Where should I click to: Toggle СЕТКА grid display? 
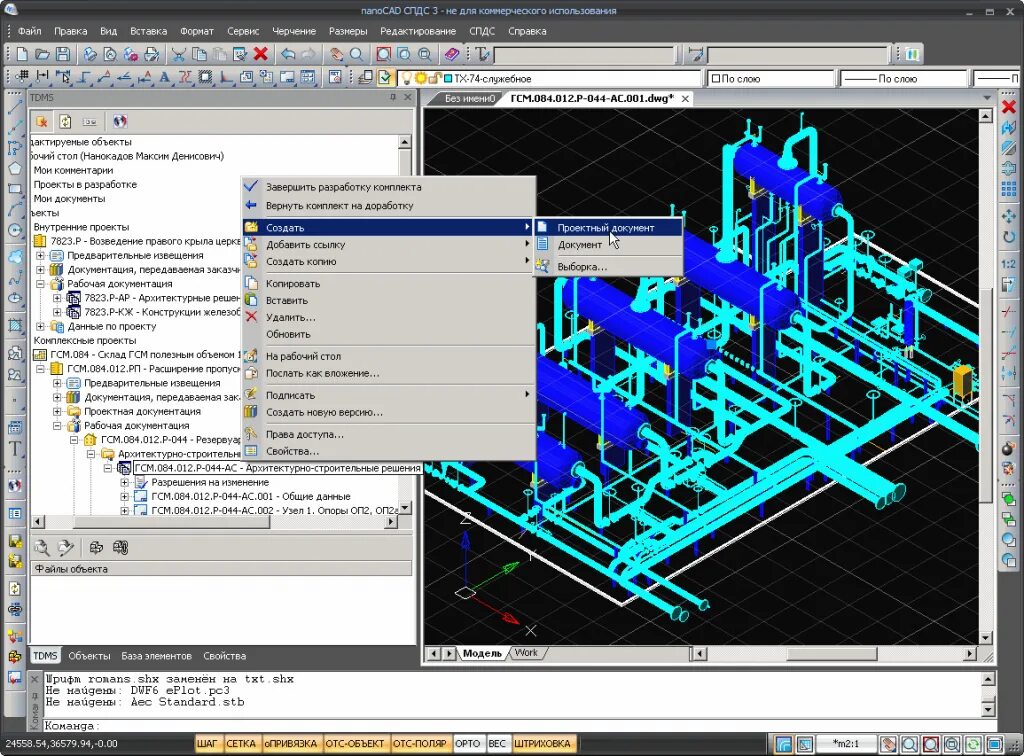(x=241, y=744)
